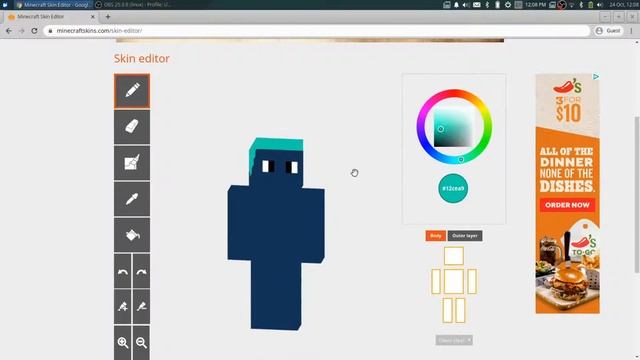The width and height of the screenshot is (640, 360).
Task: View the site security lock icon
Action: [50, 31]
